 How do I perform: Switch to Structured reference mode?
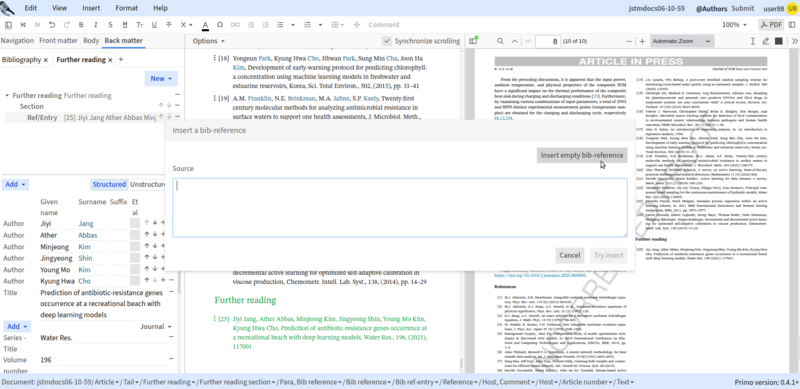[x=109, y=184]
